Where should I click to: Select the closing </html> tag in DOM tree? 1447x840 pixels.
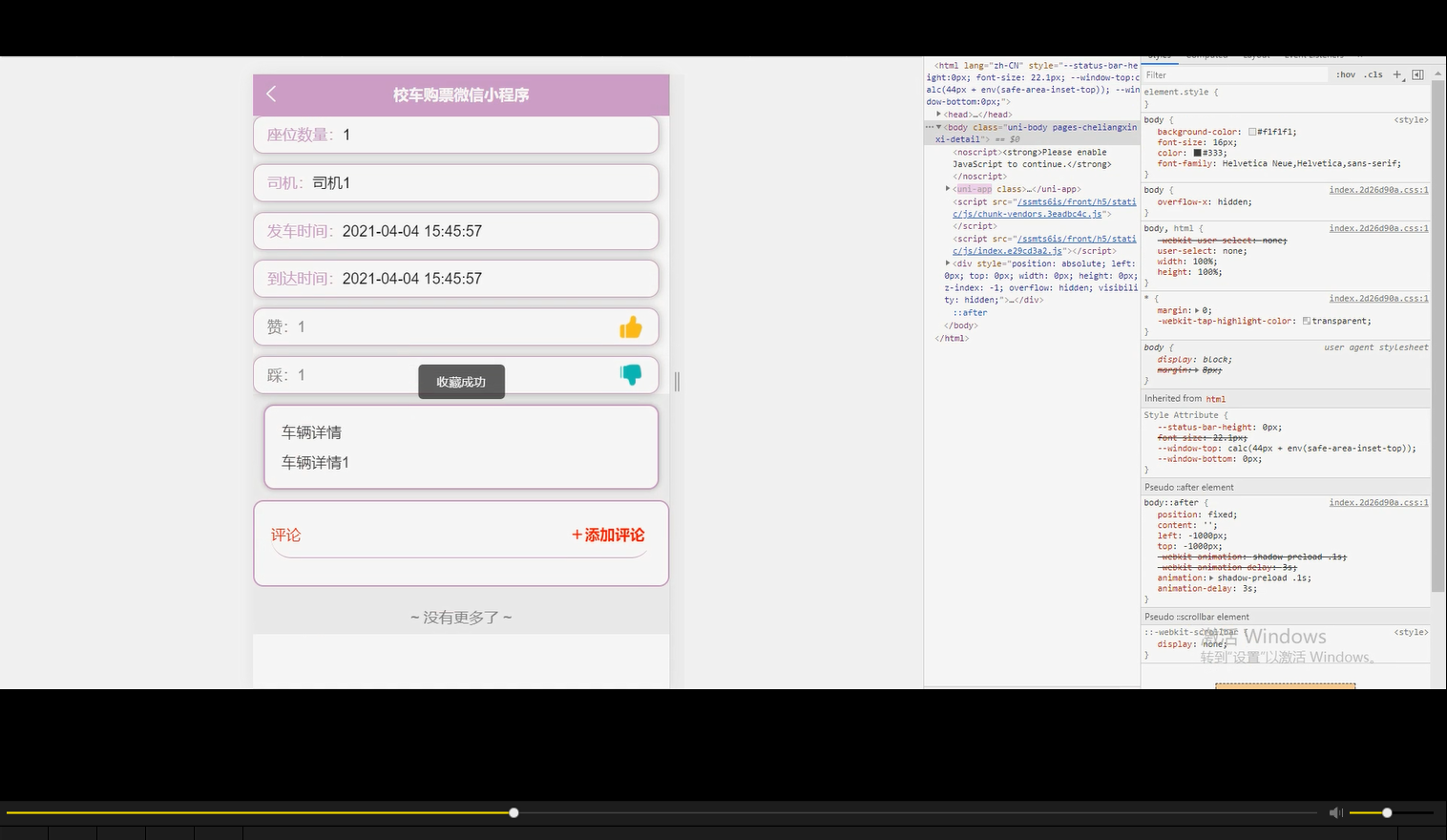coord(952,338)
